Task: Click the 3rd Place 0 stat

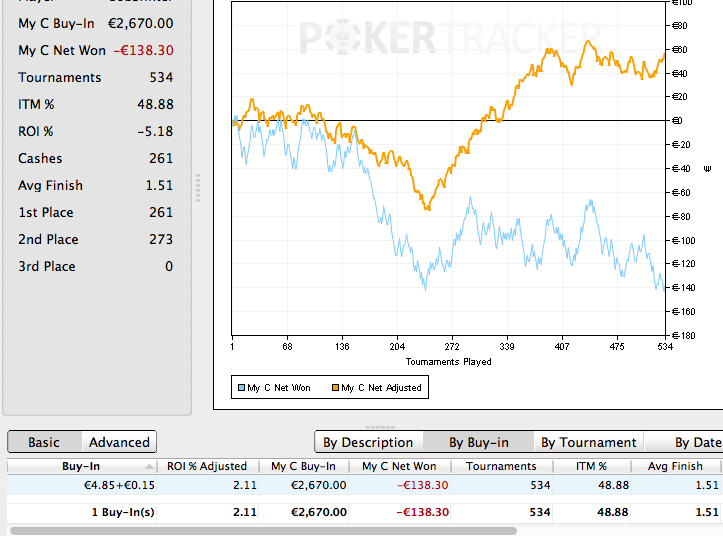Action: coord(96,266)
